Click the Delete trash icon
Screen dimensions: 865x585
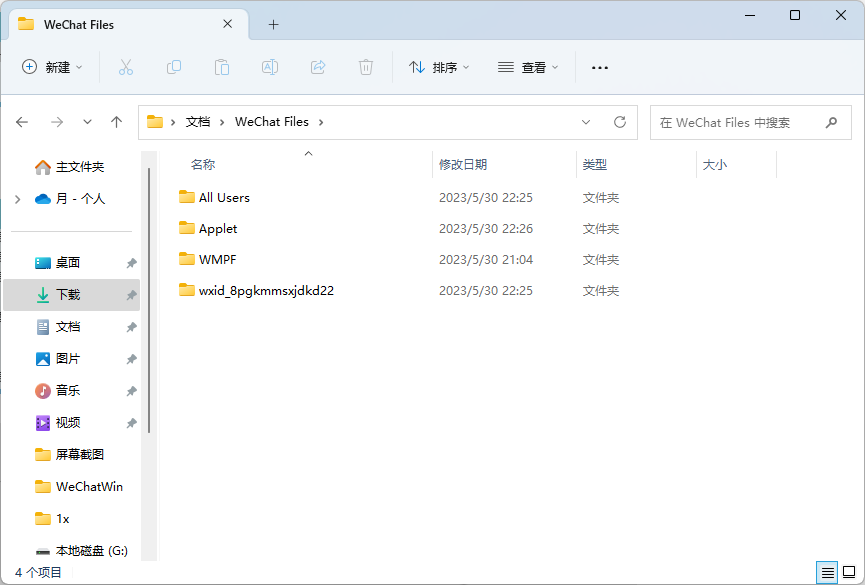[x=366, y=67]
